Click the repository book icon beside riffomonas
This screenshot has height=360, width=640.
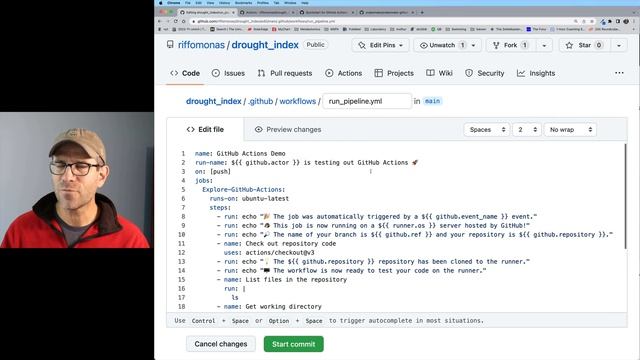tap(170, 44)
